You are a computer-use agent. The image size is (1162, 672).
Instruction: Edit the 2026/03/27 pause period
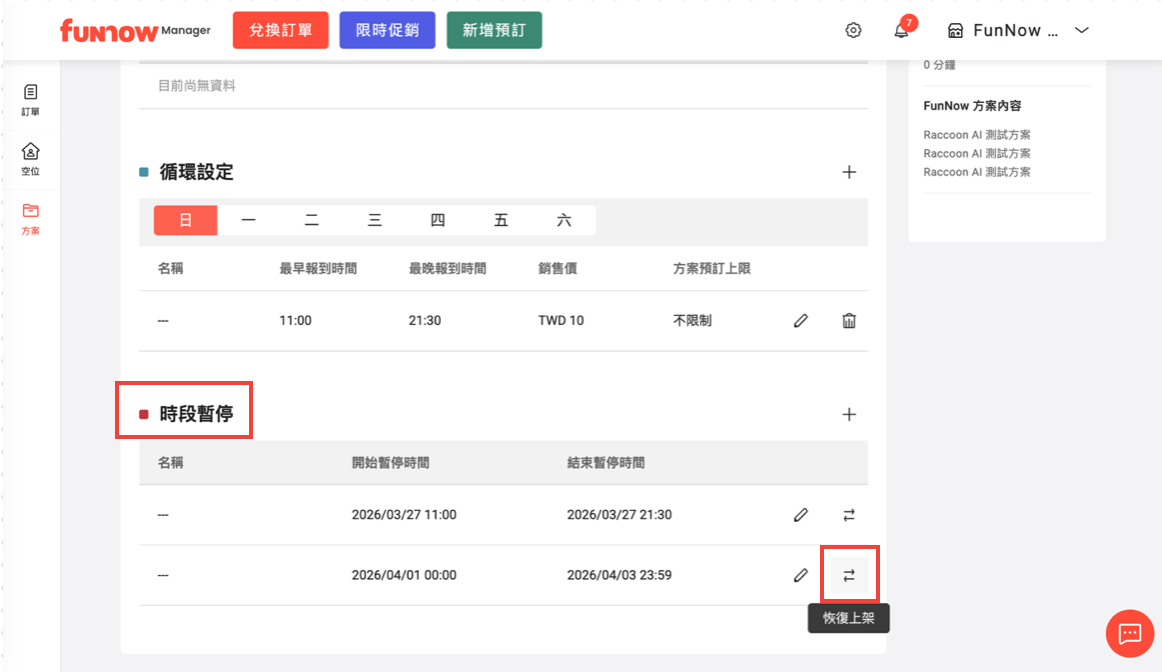tap(800, 515)
